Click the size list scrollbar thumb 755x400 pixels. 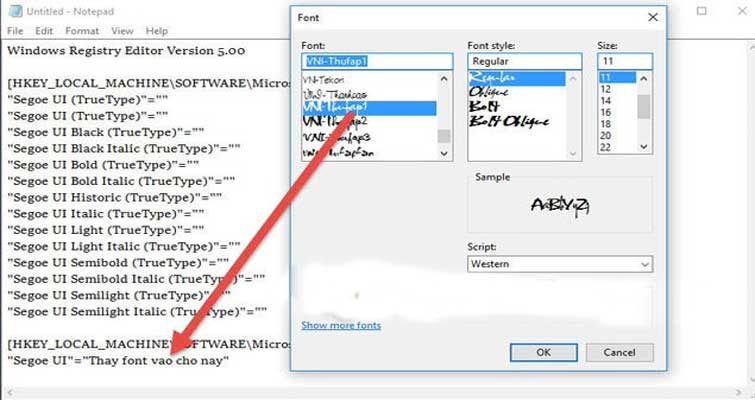(644, 106)
